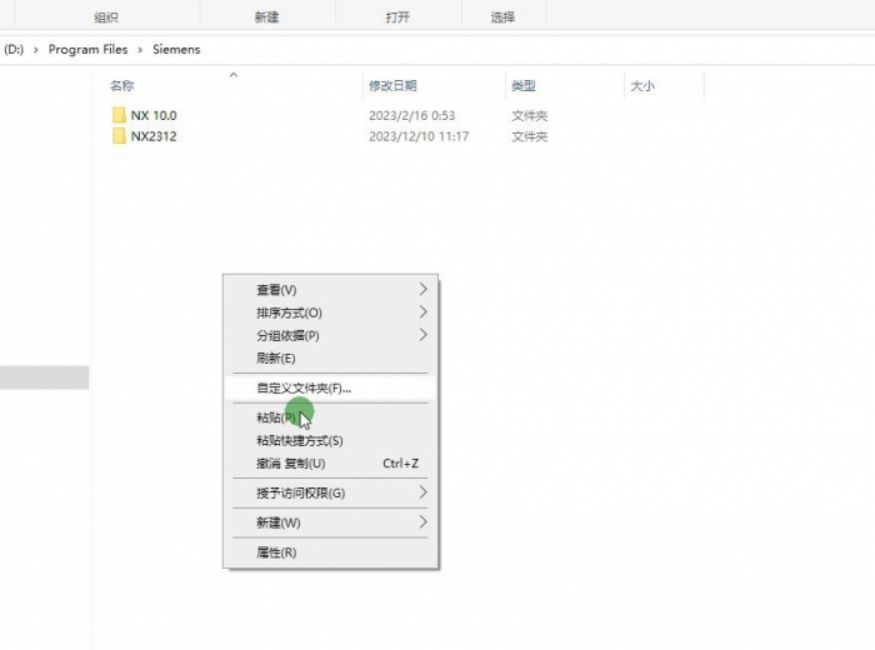Expand the 查看(V) submenu arrow
The height and width of the screenshot is (650, 875).
click(422, 289)
